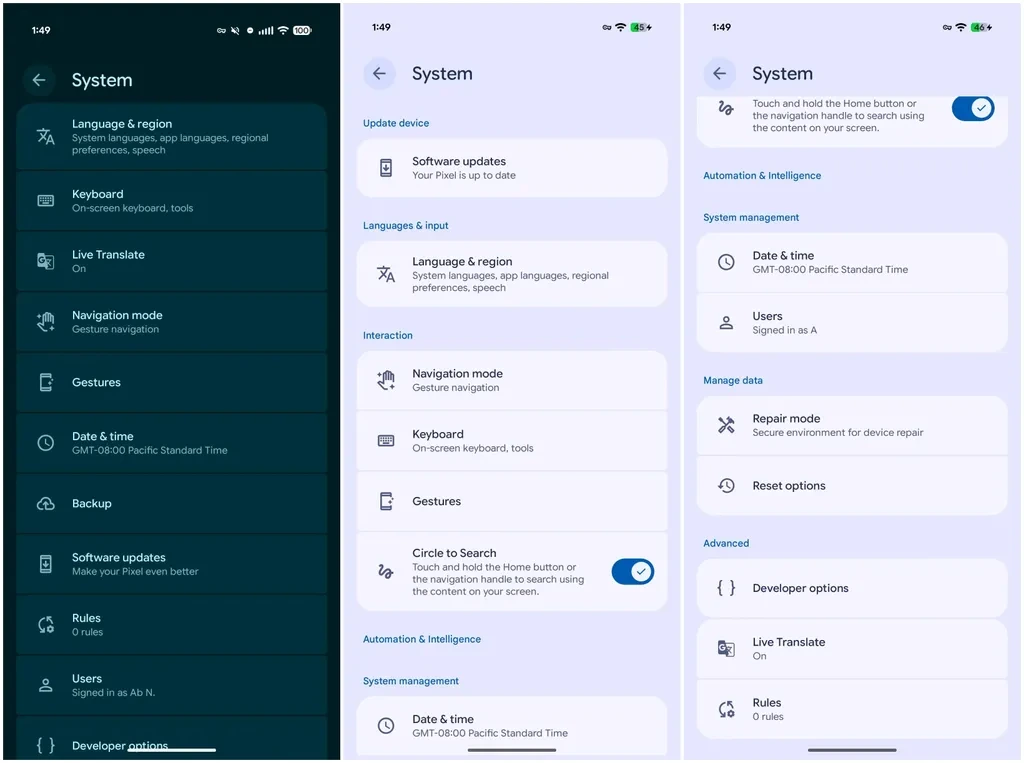Tap the Keyboard icon in the dark-themed list
The width and height of the screenshot is (1024, 763).
click(x=45, y=201)
